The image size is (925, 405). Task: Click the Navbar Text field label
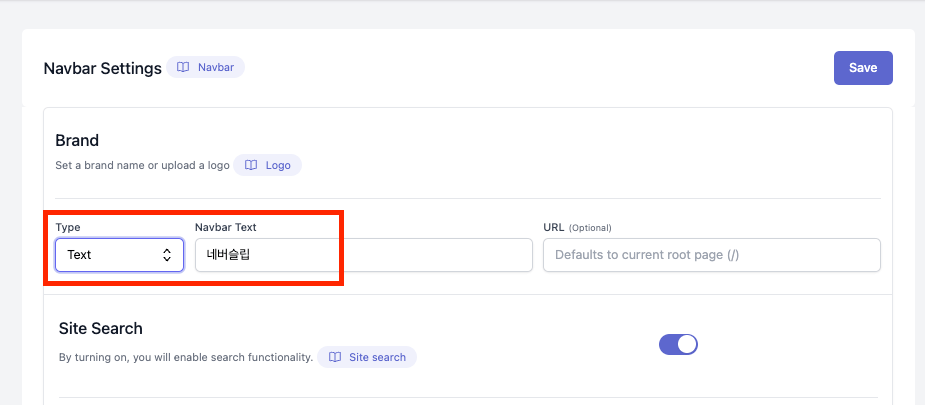point(226,227)
